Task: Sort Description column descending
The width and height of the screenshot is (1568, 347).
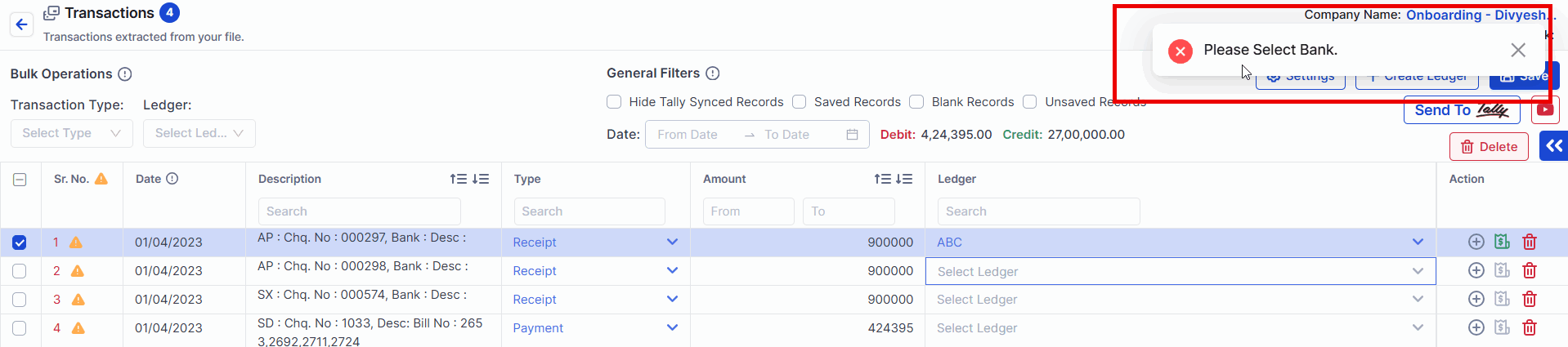Action: tap(481, 179)
